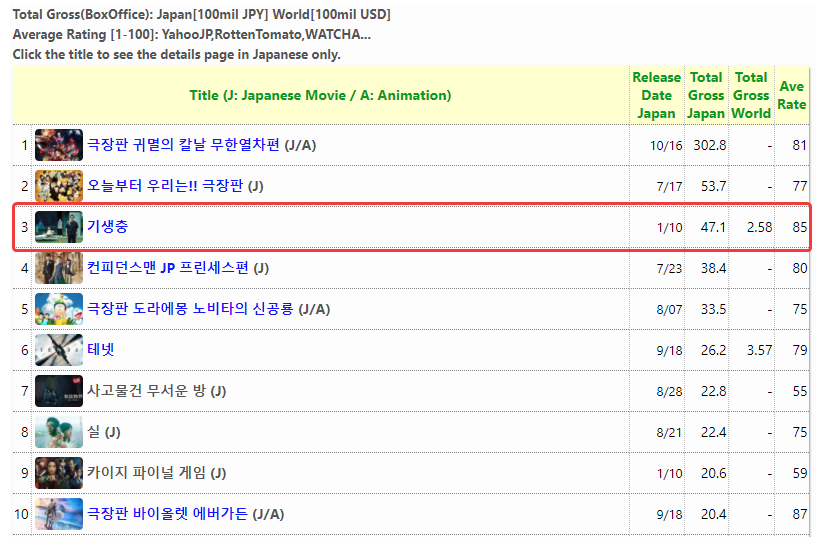The width and height of the screenshot is (820, 550).
Task: Open the 컨피던스맨 JP 프린세스편 link
Action: (x=168, y=268)
